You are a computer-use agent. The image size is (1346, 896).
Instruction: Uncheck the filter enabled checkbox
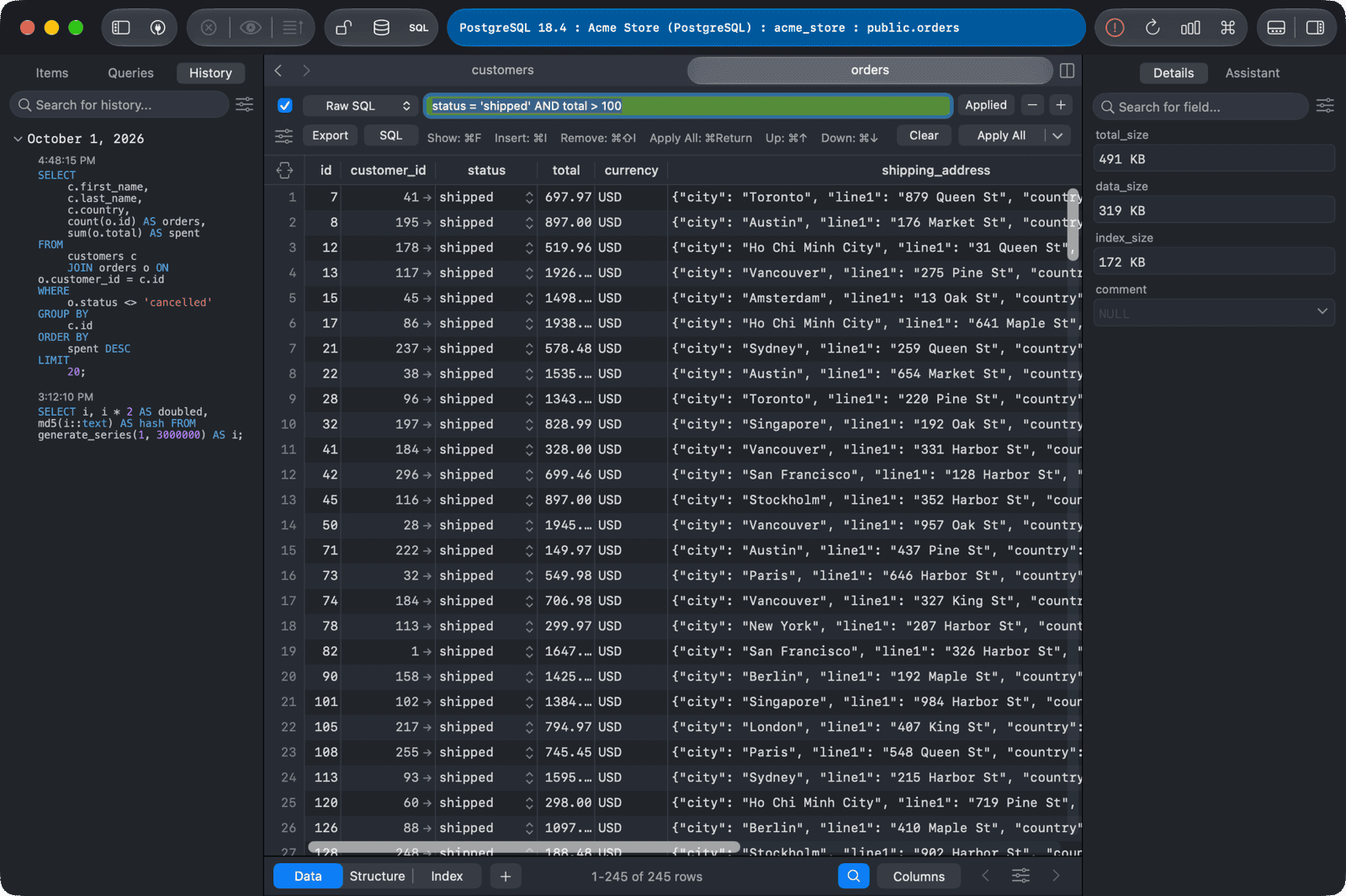click(x=284, y=105)
